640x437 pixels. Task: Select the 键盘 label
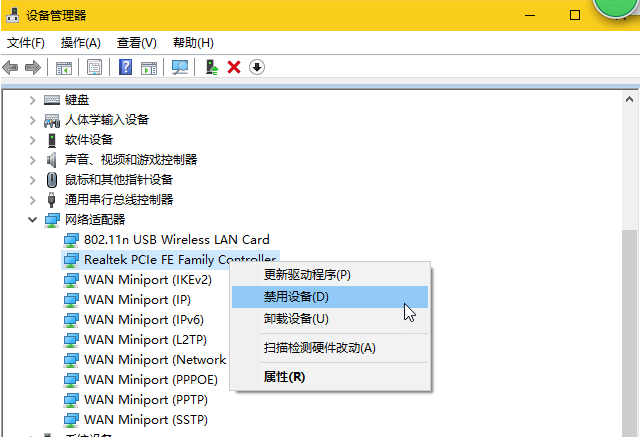coord(77,100)
